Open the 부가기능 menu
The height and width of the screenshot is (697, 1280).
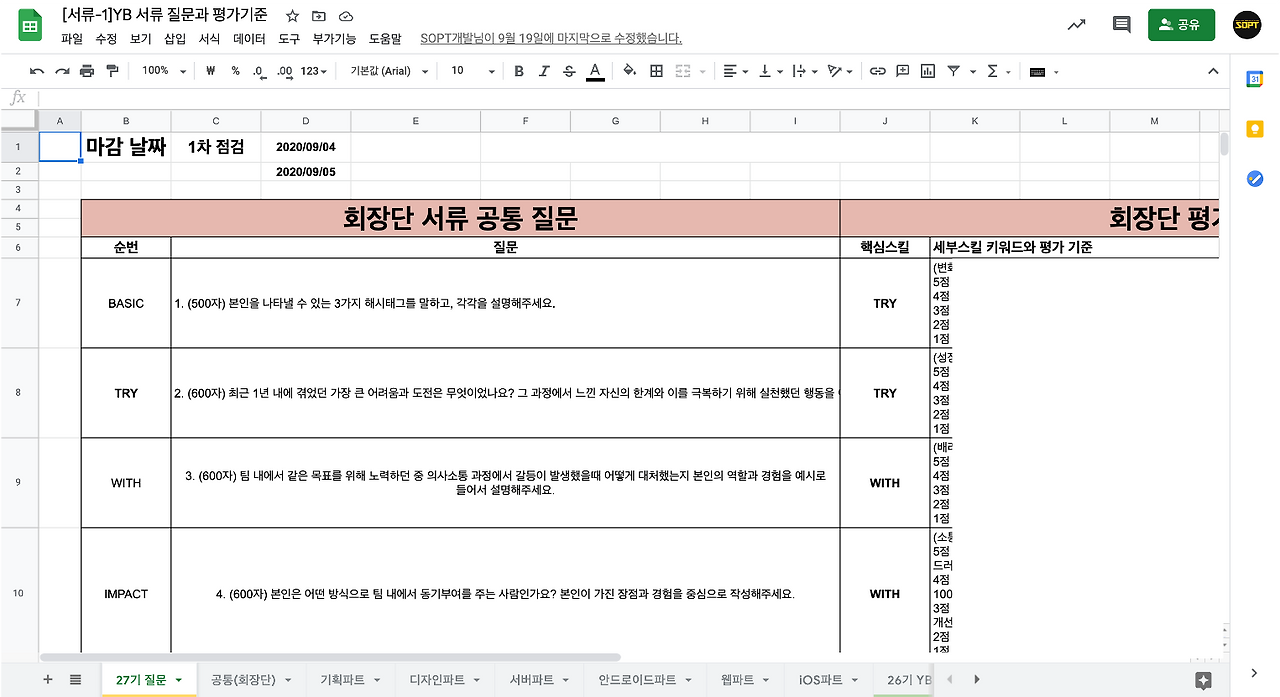[x=334, y=39]
